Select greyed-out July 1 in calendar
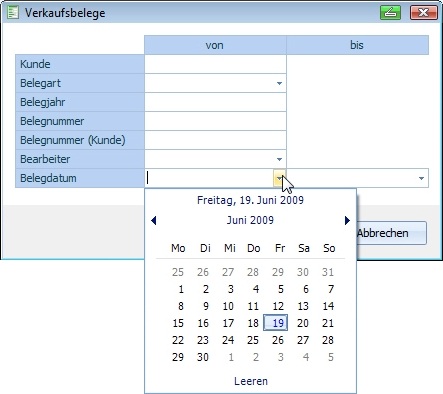 (x=231, y=357)
